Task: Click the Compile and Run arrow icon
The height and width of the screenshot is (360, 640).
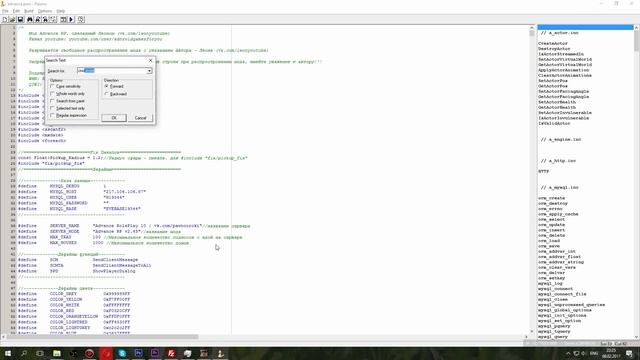Action: tap(71, 20)
